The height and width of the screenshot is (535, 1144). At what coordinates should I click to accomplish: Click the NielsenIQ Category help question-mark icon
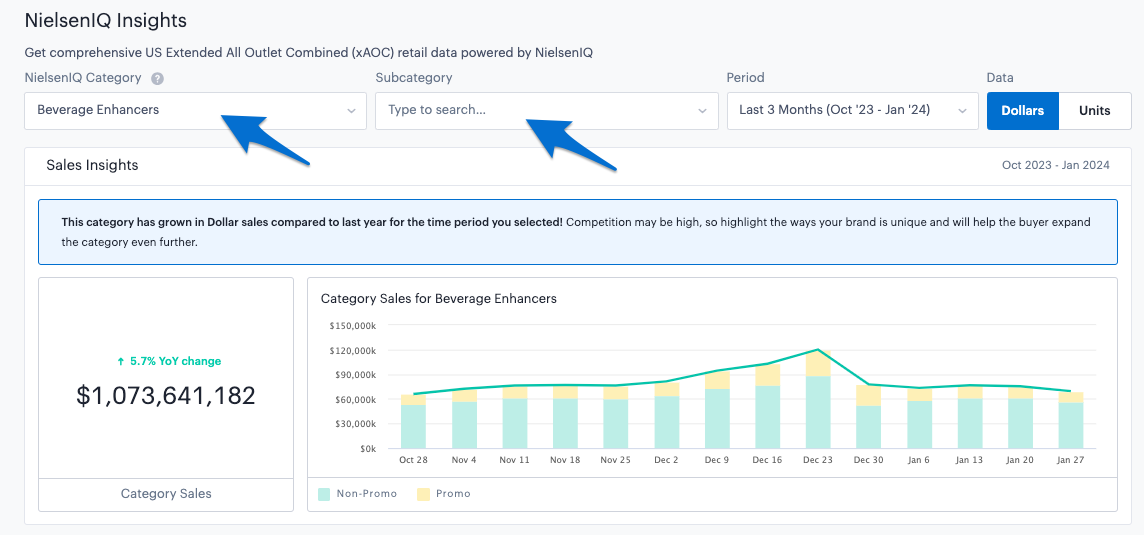[x=157, y=78]
